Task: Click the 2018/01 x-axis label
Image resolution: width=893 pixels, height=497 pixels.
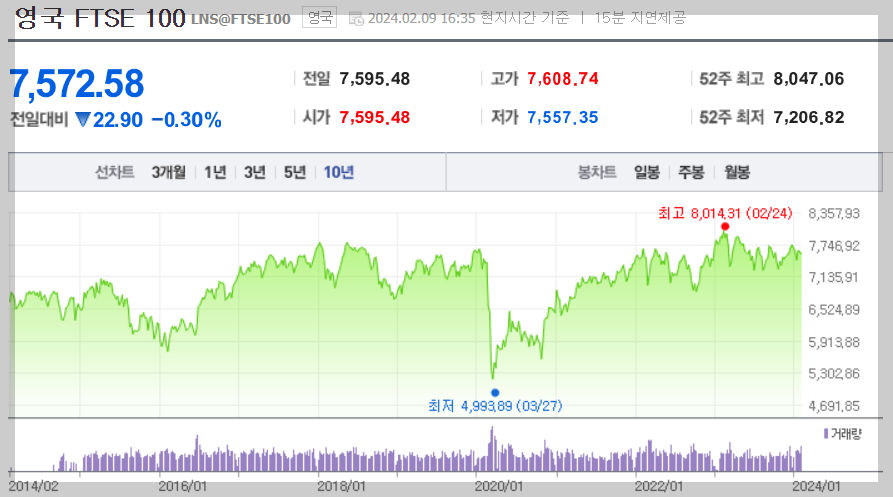Action: [x=341, y=486]
